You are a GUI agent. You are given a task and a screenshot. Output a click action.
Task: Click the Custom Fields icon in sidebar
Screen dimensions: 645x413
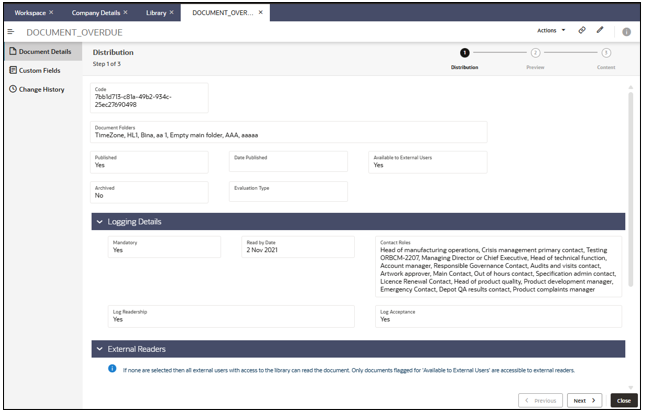click(x=13, y=70)
